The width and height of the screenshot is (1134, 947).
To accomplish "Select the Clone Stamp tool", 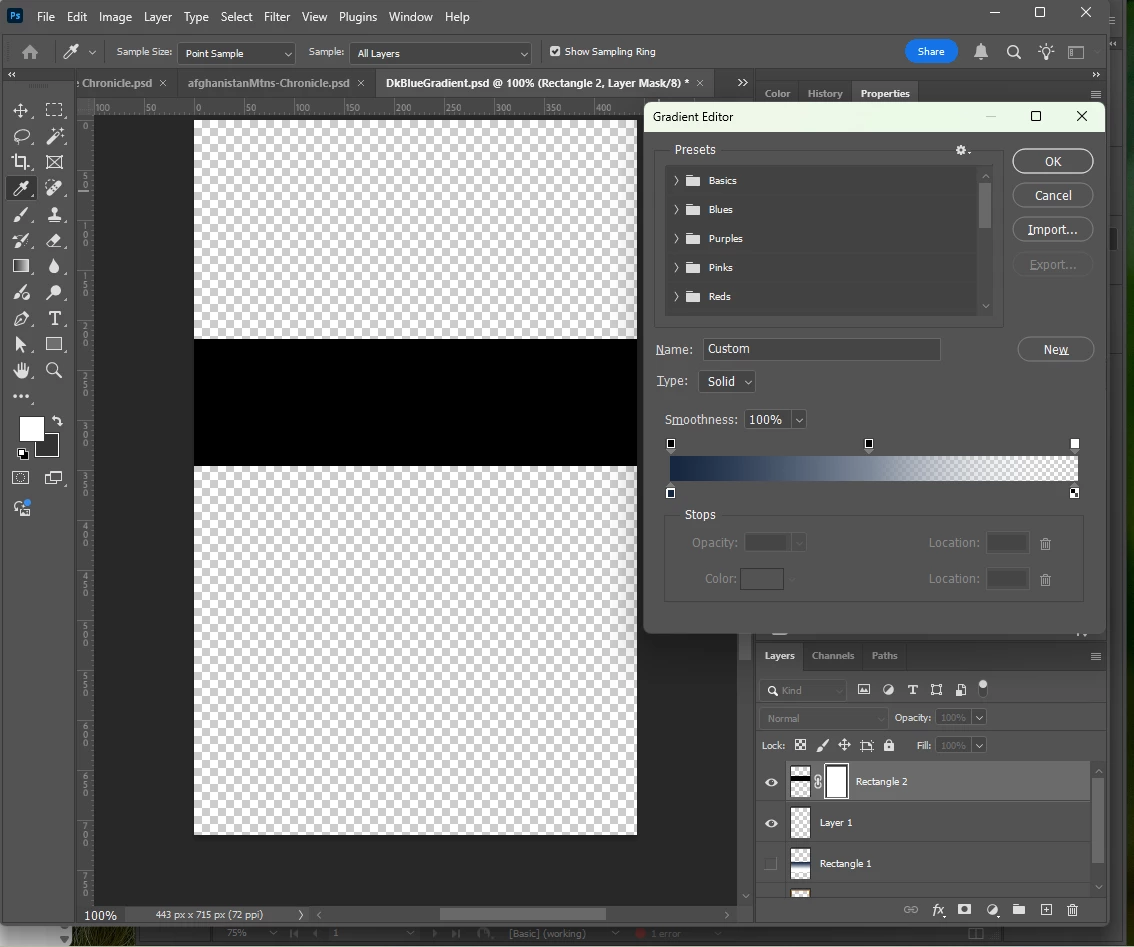I will pyautogui.click(x=54, y=214).
